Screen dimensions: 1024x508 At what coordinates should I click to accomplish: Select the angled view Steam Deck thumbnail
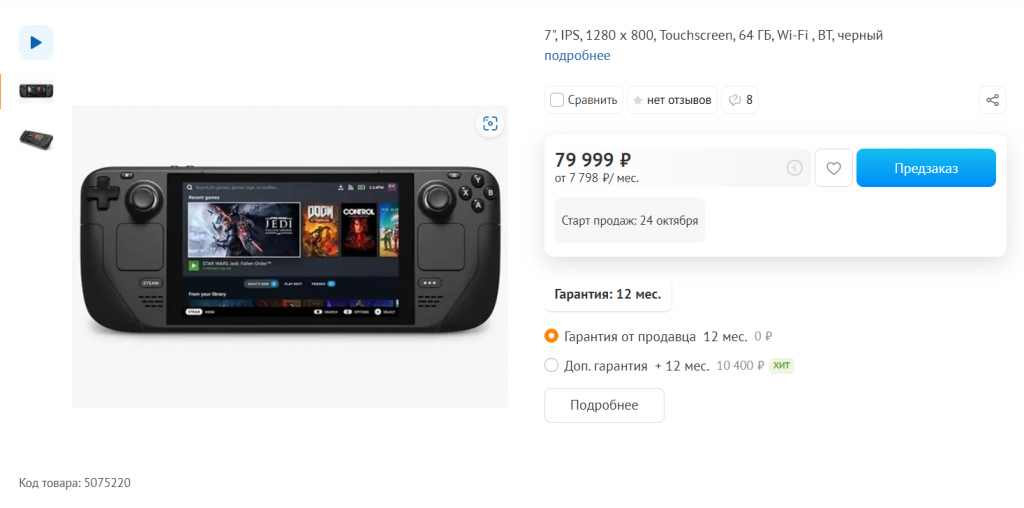pos(36,139)
